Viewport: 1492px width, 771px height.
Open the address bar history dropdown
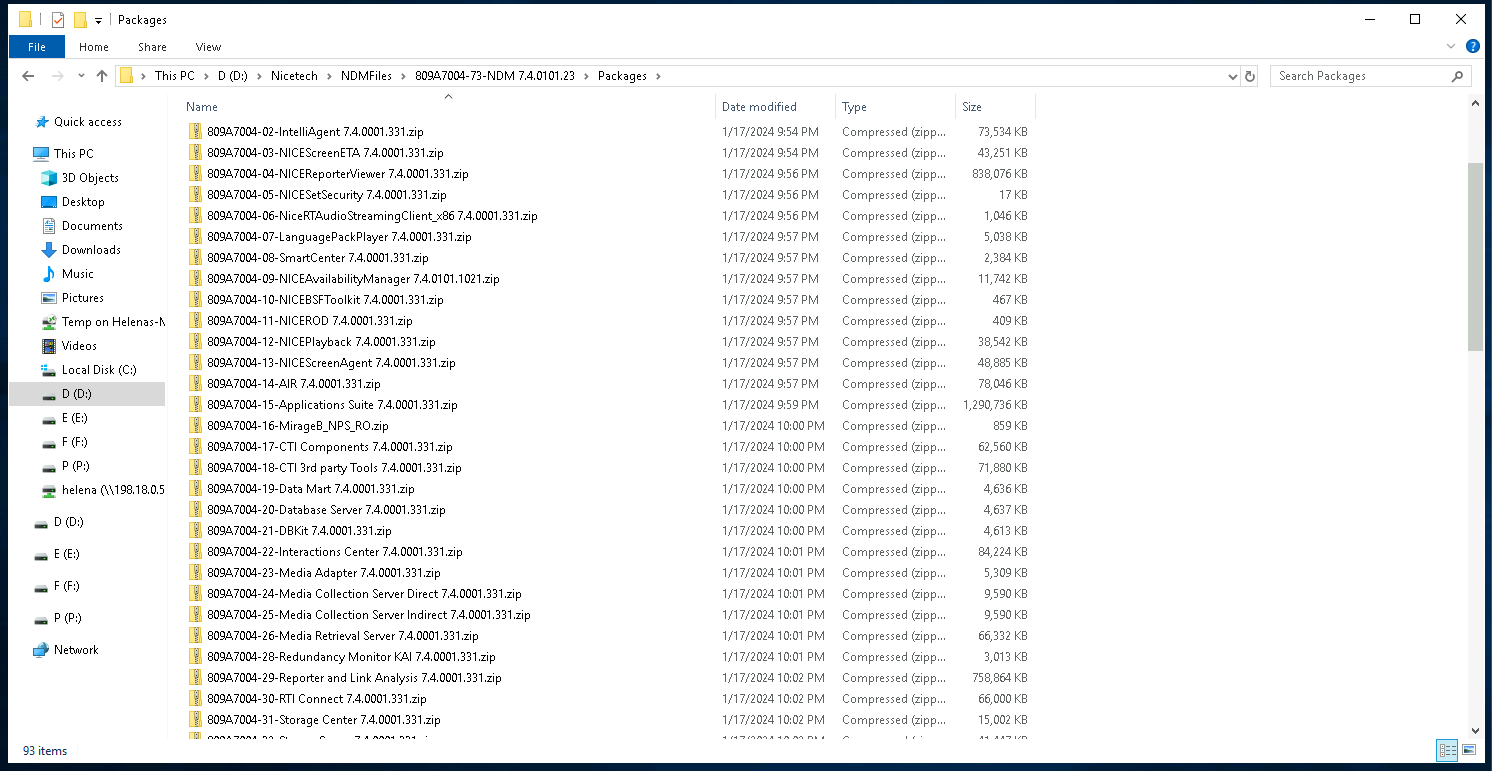[x=1232, y=76]
